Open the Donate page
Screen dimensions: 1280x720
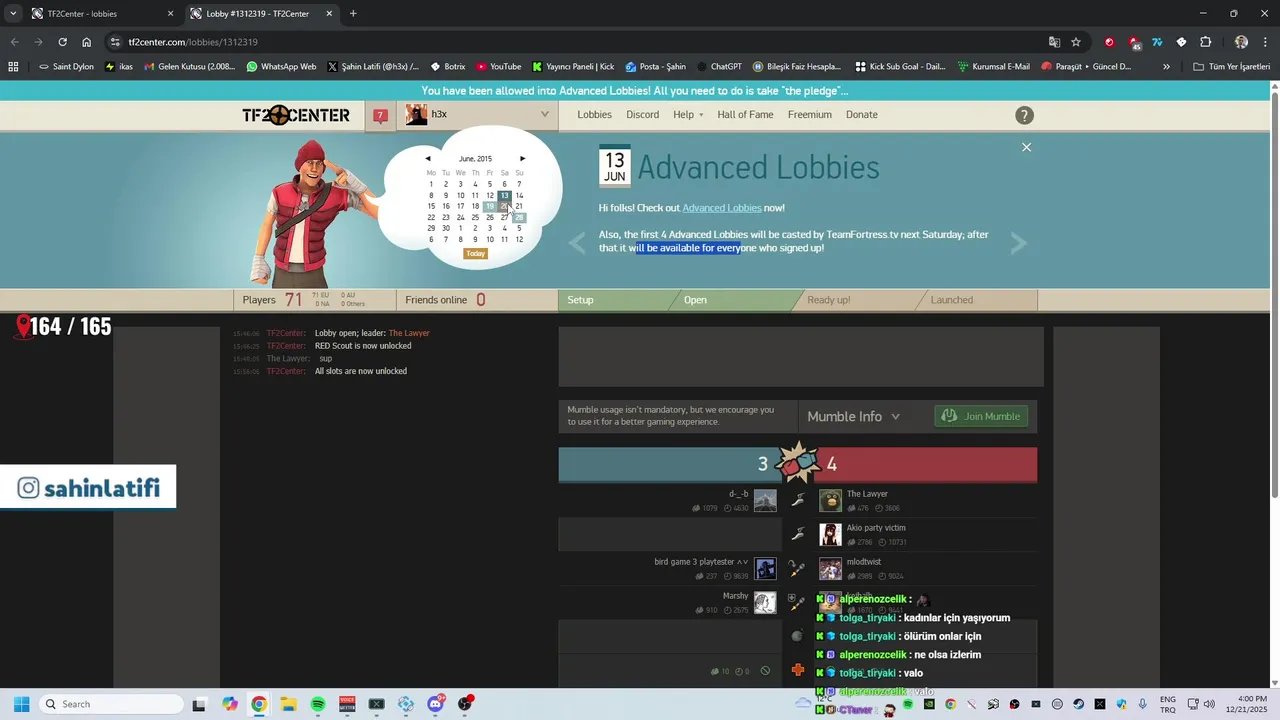[x=861, y=115]
